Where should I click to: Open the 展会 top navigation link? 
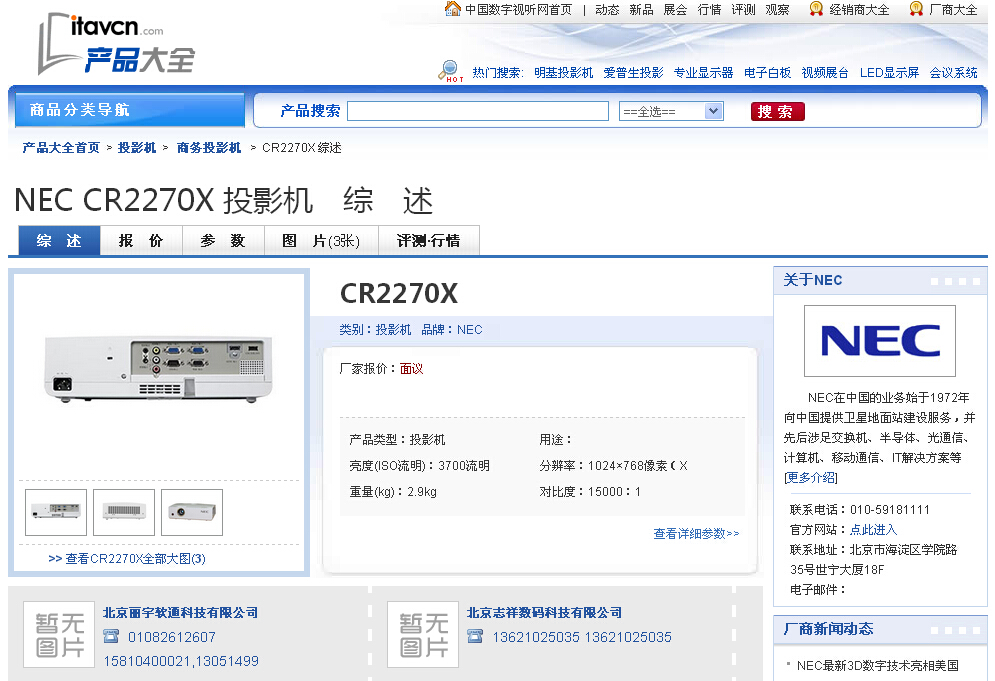coord(675,10)
